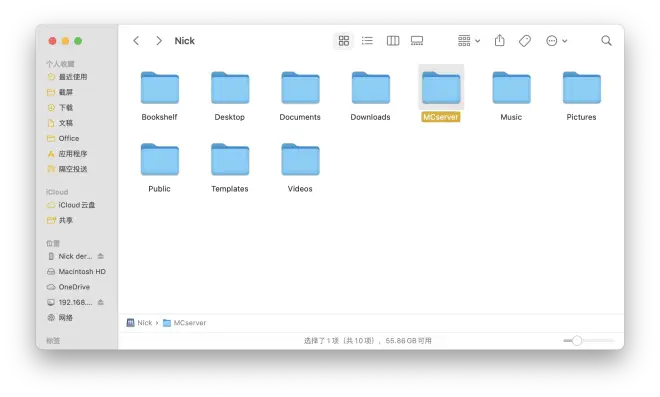The width and height of the screenshot is (660, 397).
Task: Open 下载 in the sidebar
Action: [60, 107]
